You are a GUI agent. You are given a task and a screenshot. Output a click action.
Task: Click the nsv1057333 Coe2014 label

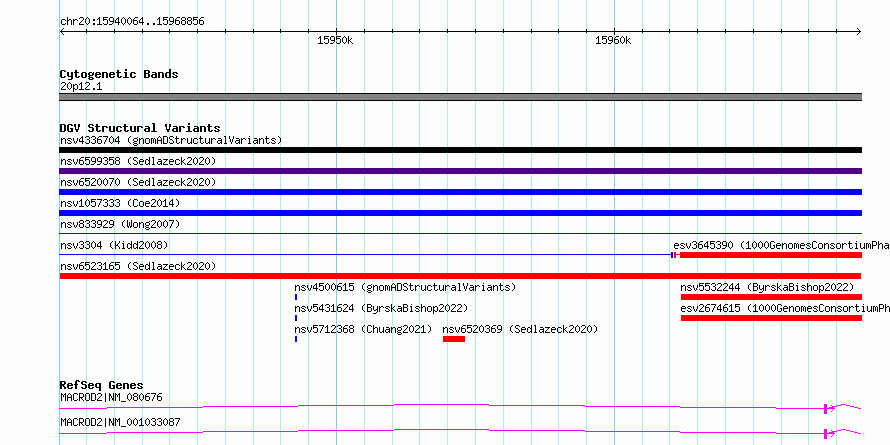[x=120, y=203]
